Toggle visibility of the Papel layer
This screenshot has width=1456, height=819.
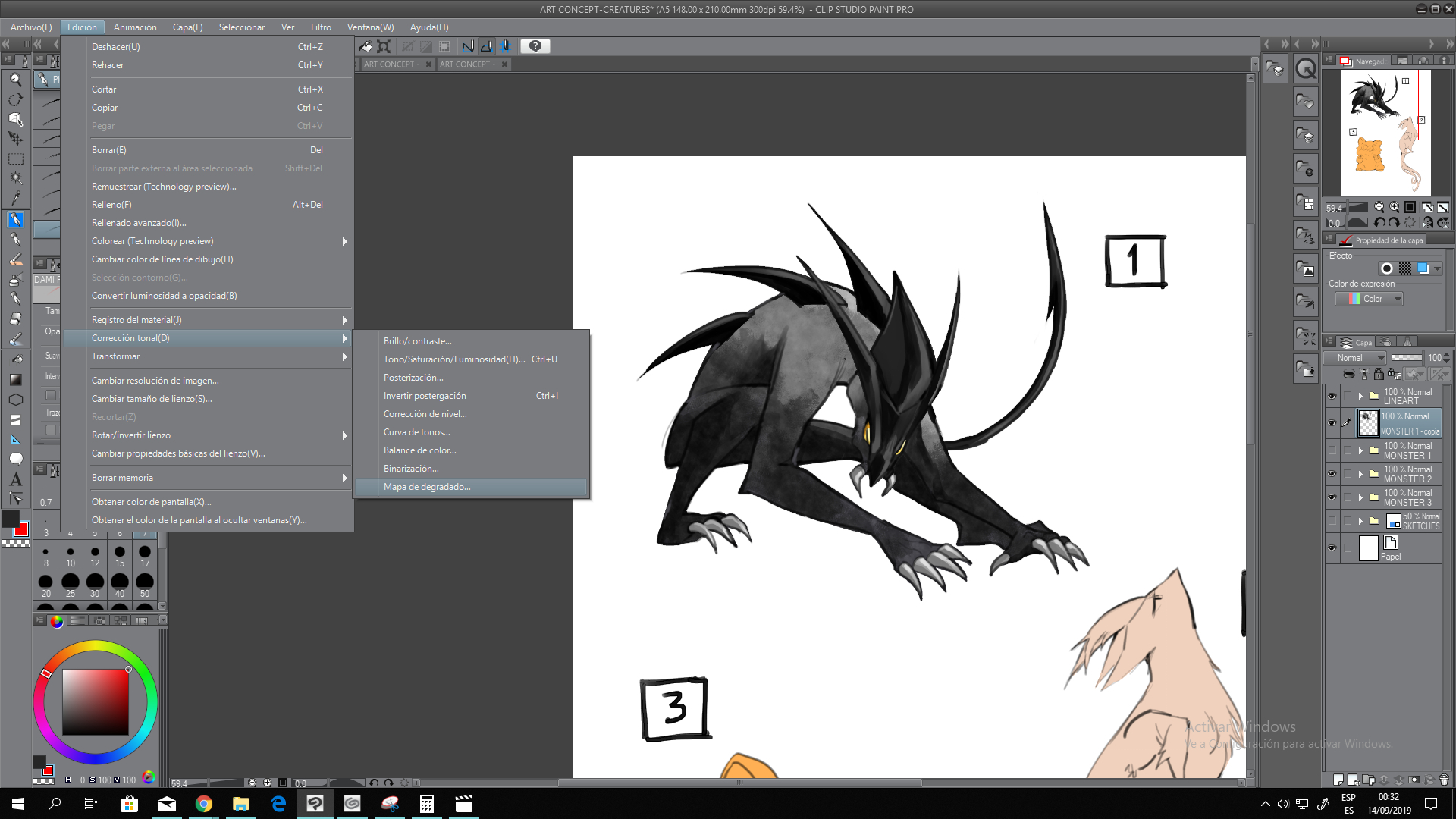click(x=1332, y=548)
